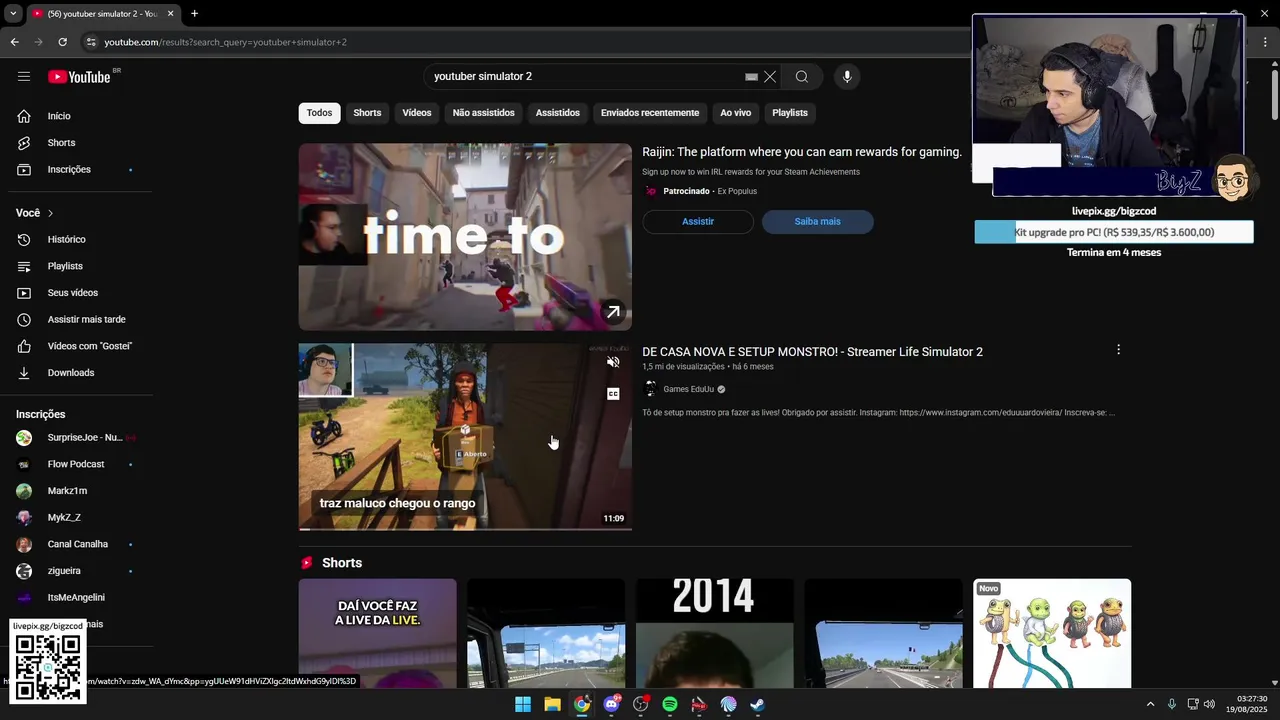
Task: Select the Shorts filter chip
Action: pos(367,113)
